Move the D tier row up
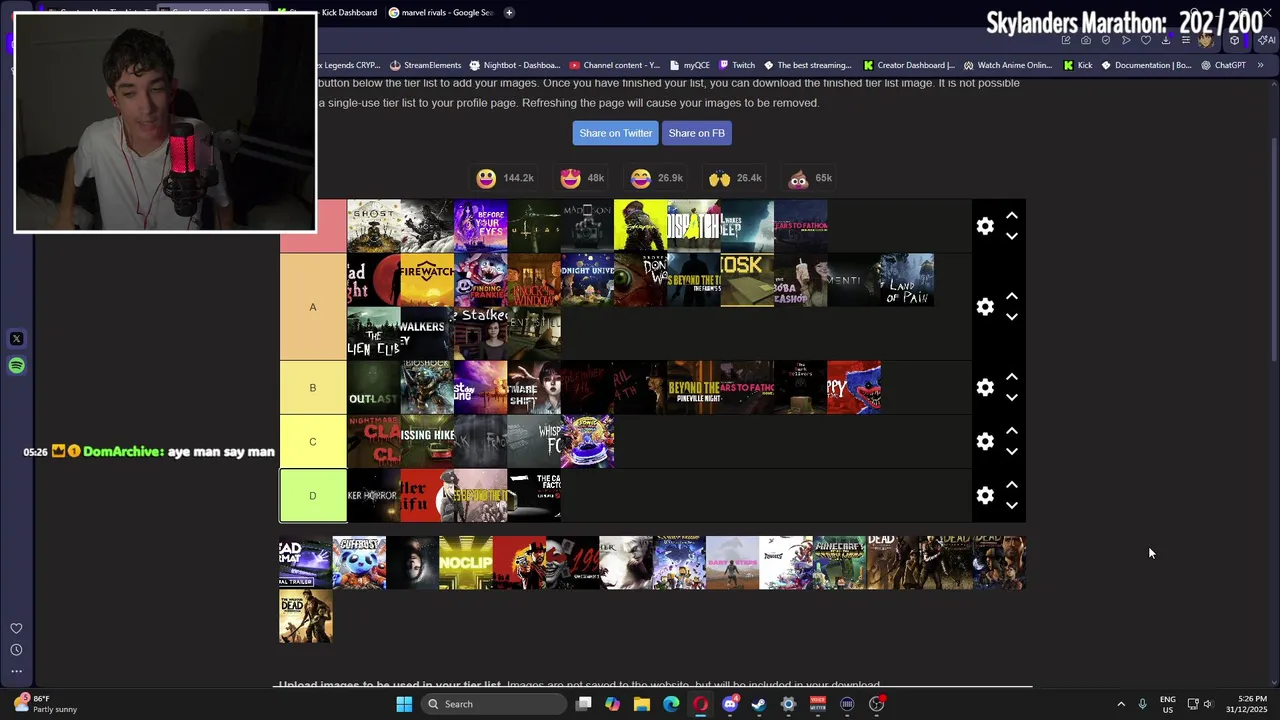The image size is (1280, 720). coord(1012,485)
